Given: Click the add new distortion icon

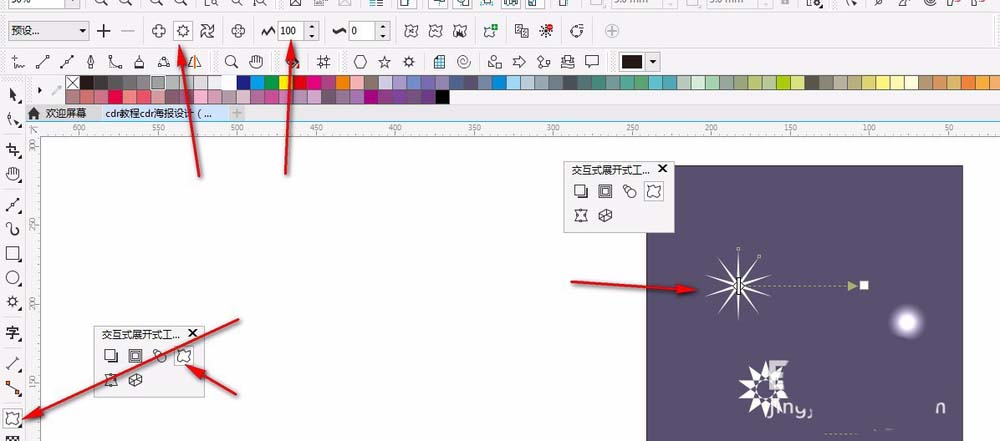Looking at the screenshot, I should click(490, 31).
